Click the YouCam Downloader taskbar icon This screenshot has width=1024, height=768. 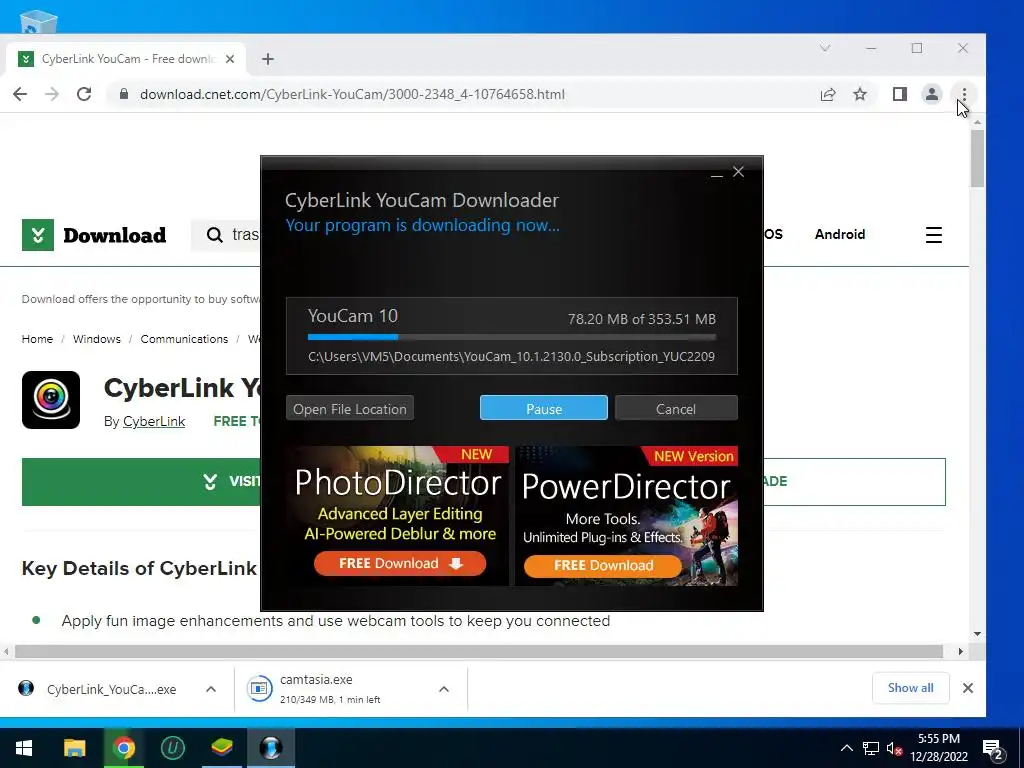[x=271, y=748]
